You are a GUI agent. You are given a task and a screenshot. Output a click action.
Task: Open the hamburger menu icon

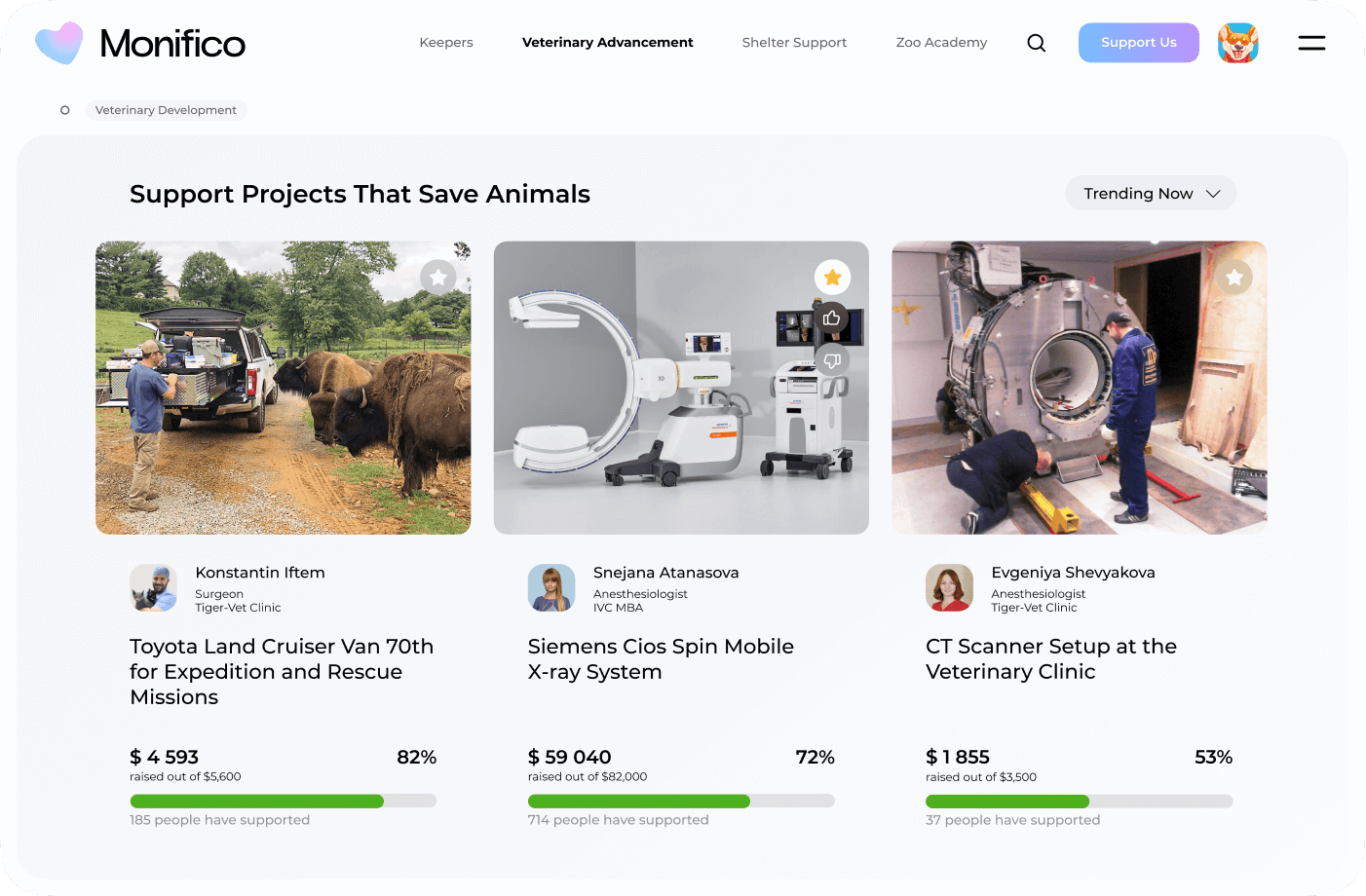tap(1311, 43)
